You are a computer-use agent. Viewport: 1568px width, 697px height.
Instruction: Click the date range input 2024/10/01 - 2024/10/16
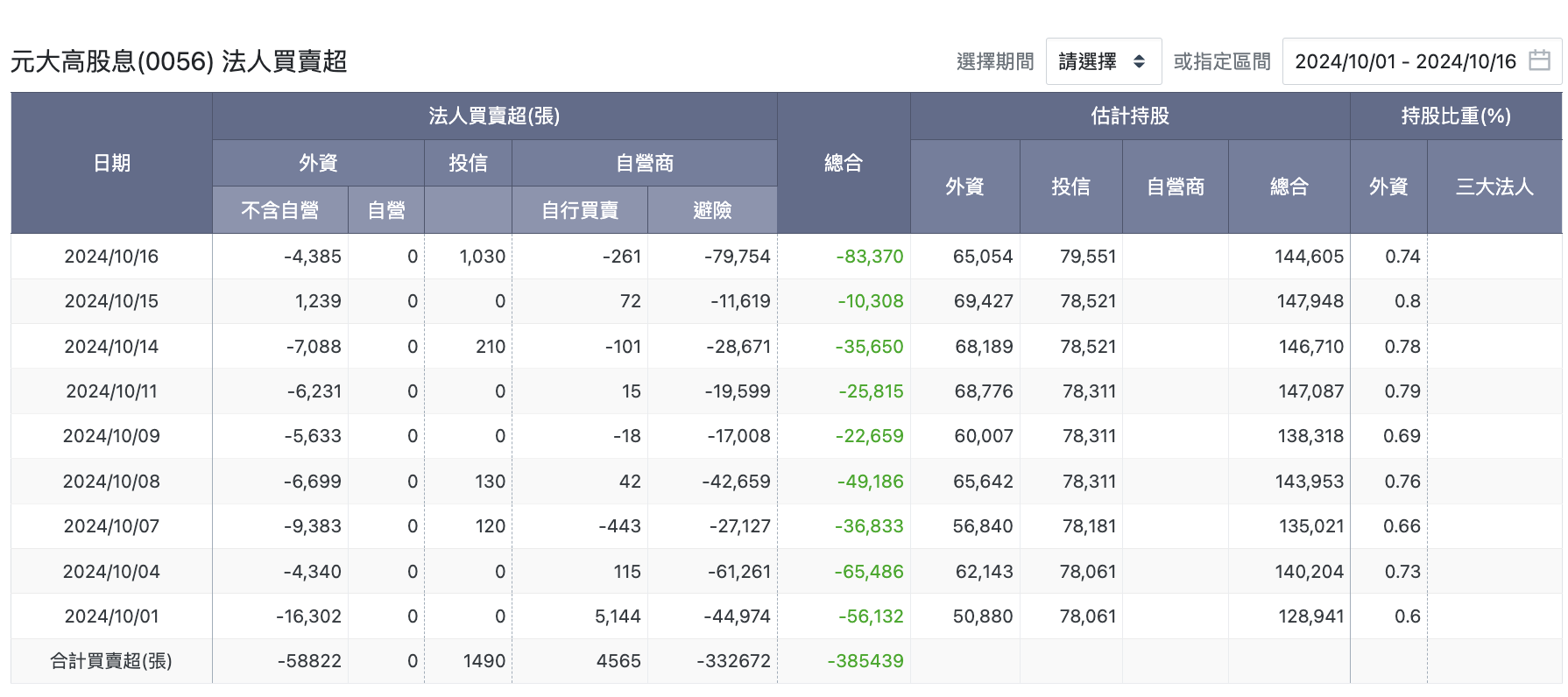pyautogui.click(x=1422, y=61)
